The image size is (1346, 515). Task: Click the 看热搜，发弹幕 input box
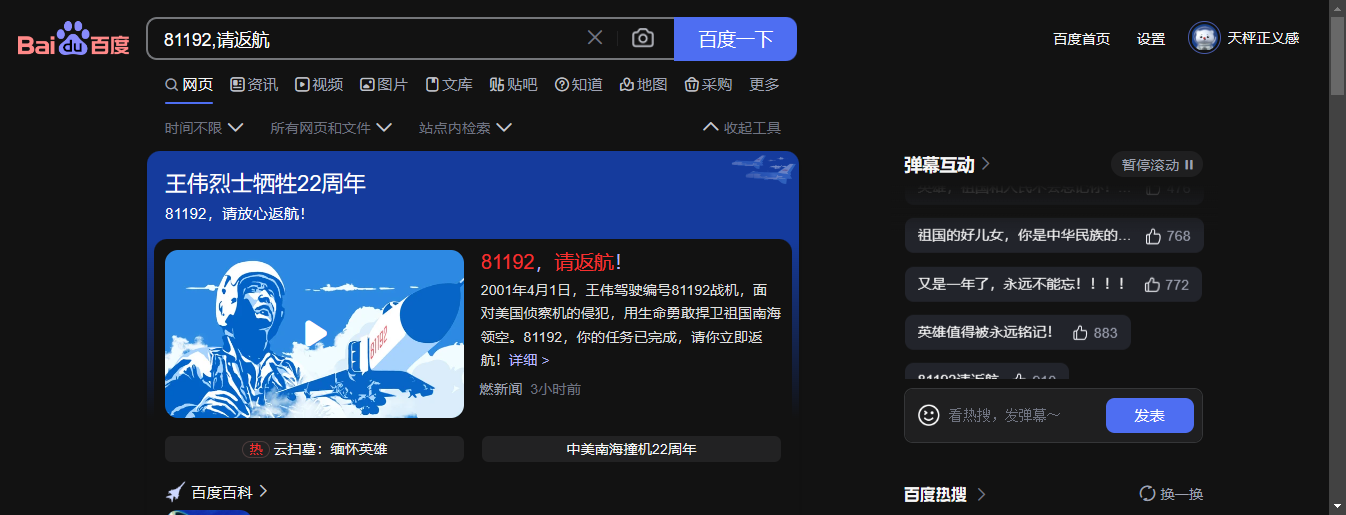[1020, 415]
